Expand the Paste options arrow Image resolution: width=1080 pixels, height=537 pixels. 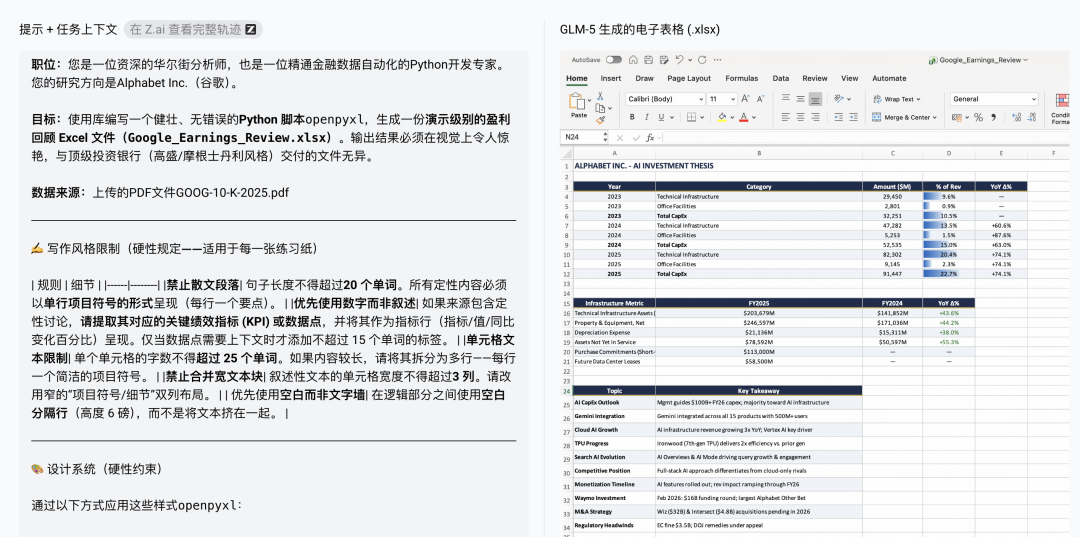[x=590, y=101]
